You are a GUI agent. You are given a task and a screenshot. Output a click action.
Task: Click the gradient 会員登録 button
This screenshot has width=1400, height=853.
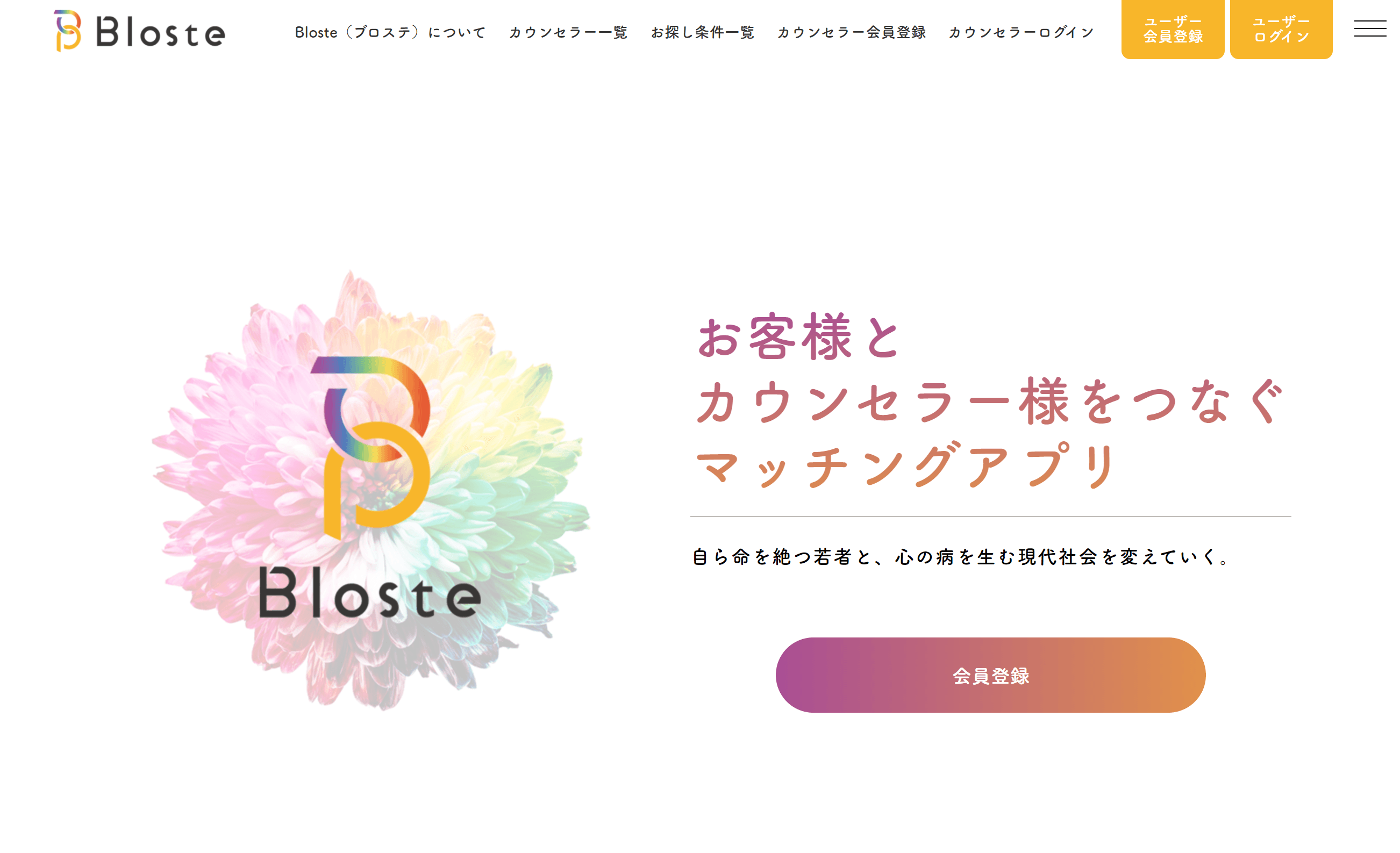pos(990,675)
